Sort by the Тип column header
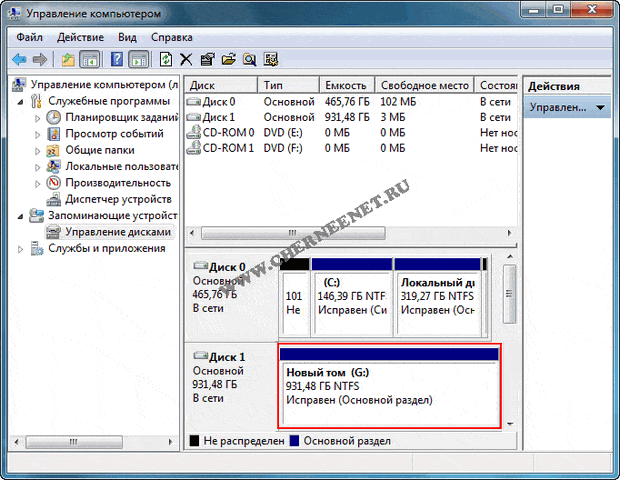Viewport: 620px width, 480px height. click(x=288, y=85)
